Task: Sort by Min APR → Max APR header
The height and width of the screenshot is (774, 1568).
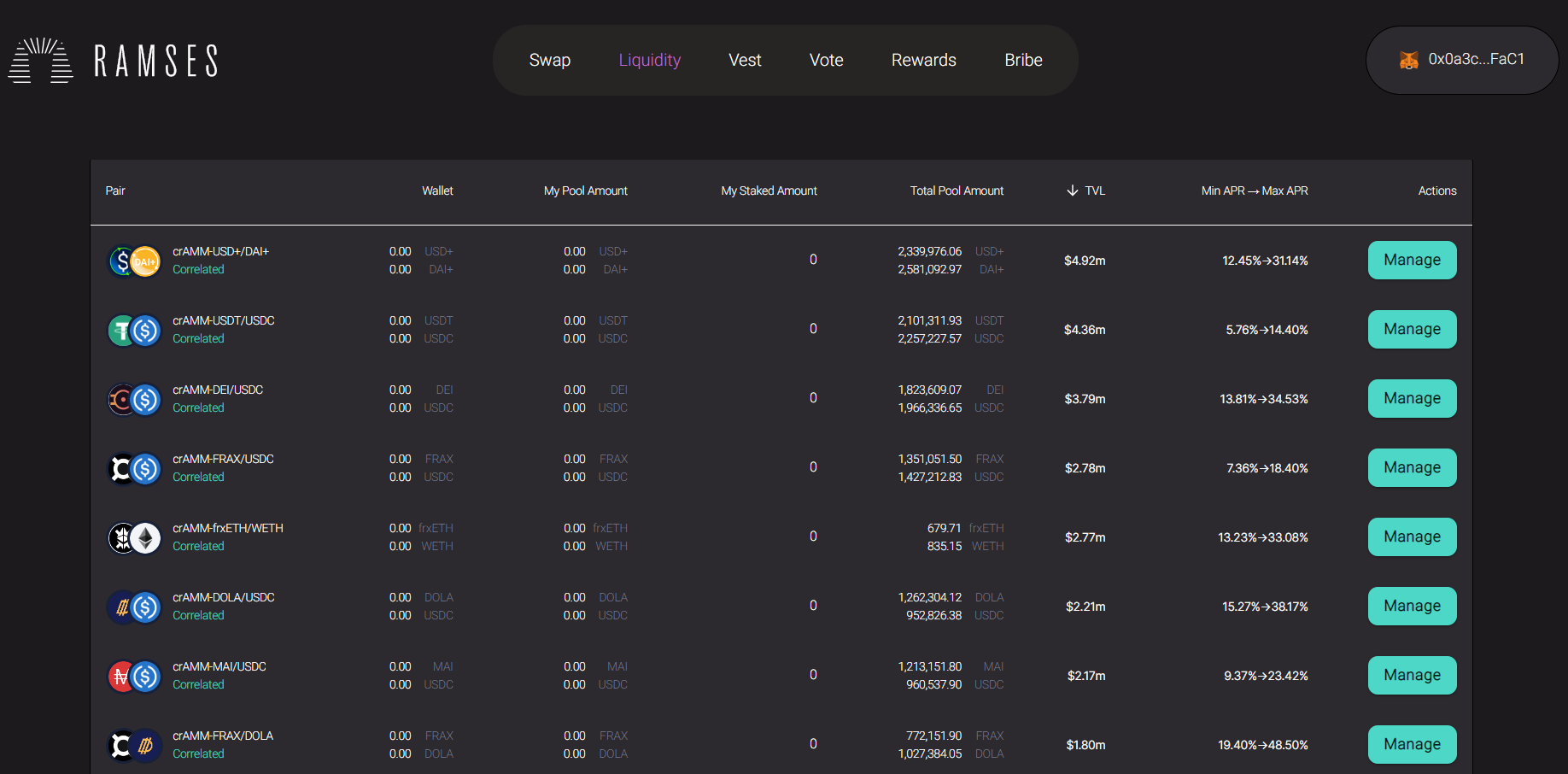Action: coord(1255,191)
